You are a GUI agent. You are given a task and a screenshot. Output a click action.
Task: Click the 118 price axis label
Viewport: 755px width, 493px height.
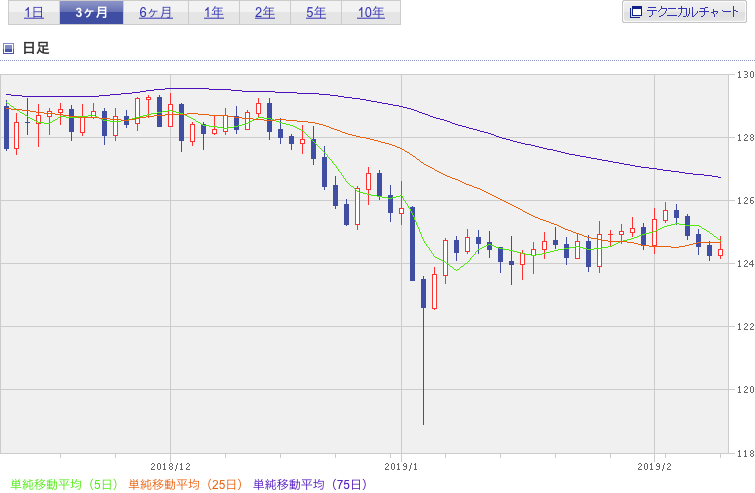[745, 453]
